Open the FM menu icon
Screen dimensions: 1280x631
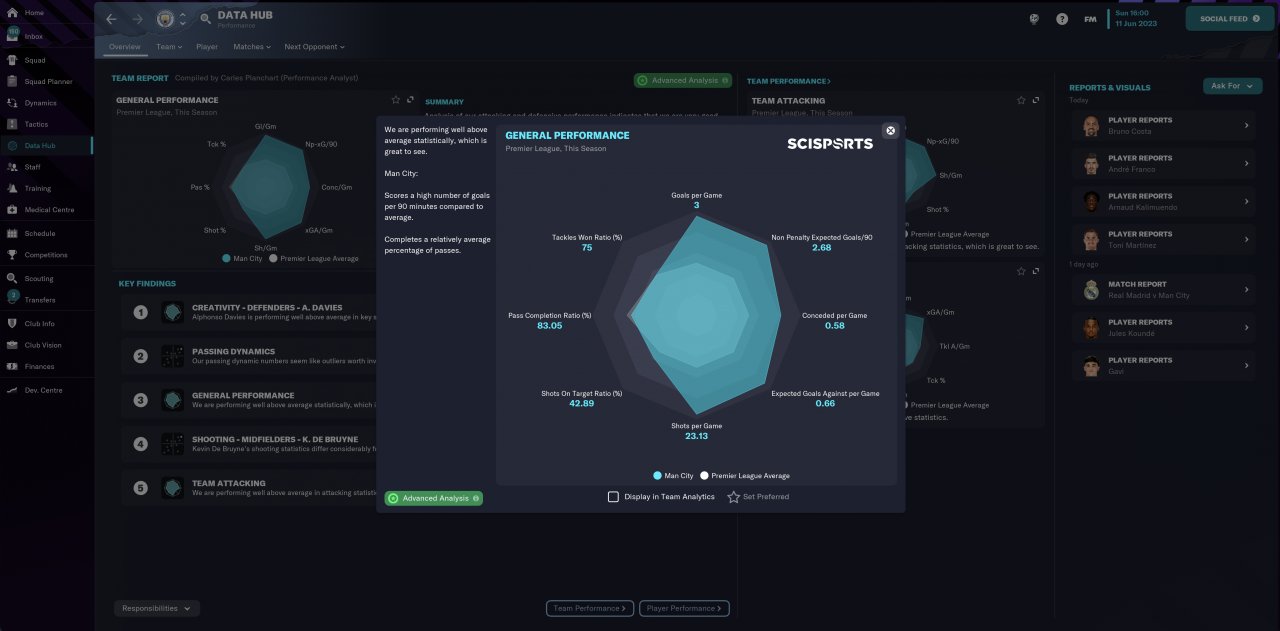point(1090,19)
